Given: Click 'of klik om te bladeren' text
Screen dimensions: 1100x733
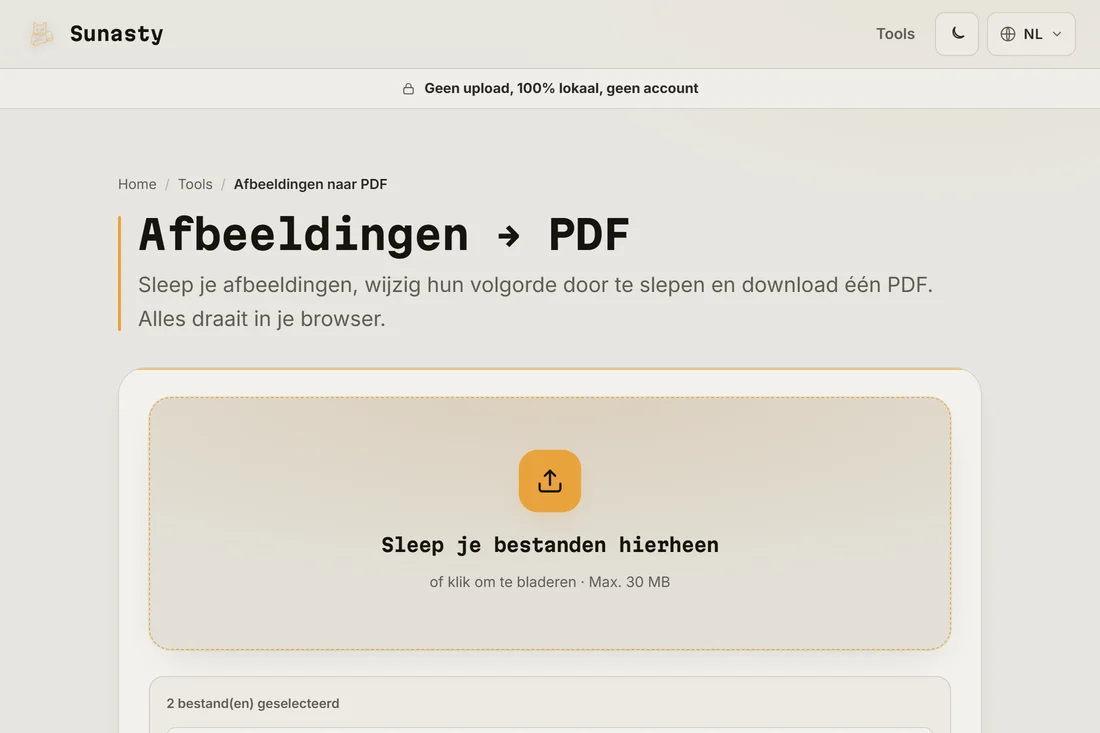Looking at the screenshot, I should point(502,582).
